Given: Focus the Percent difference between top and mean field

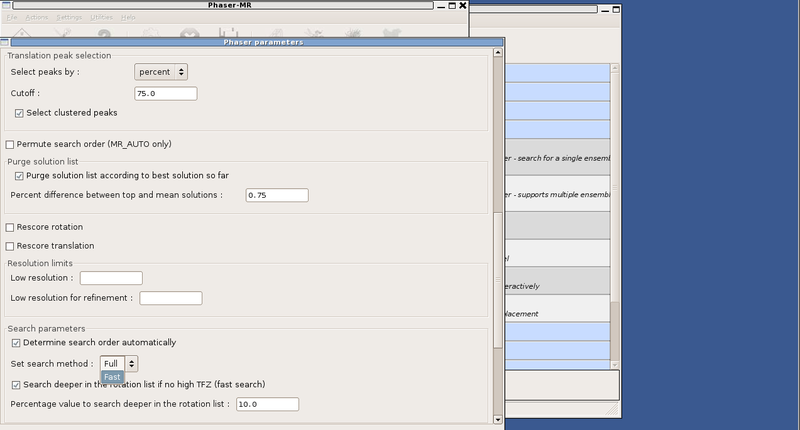Looking at the screenshot, I should (276, 195).
